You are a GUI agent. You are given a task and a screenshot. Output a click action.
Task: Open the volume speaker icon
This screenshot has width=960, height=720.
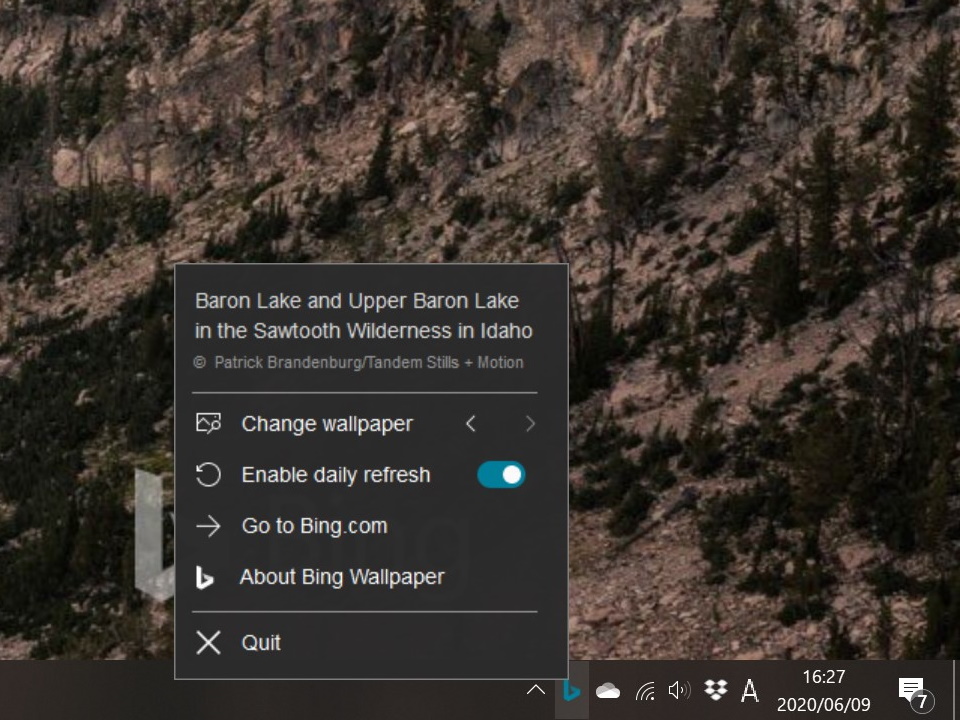click(x=680, y=690)
